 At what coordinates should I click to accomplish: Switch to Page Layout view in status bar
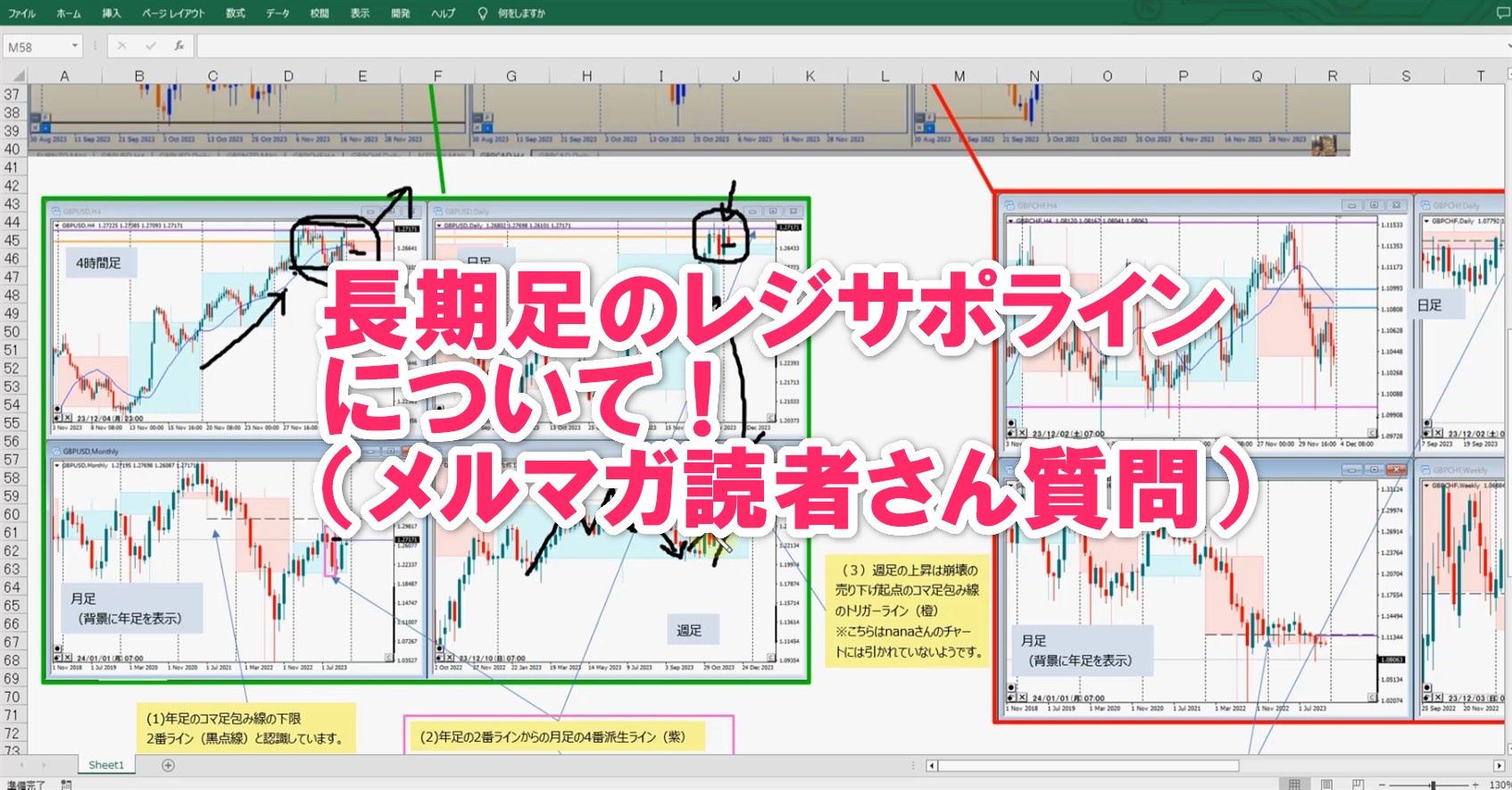tap(1326, 785)
